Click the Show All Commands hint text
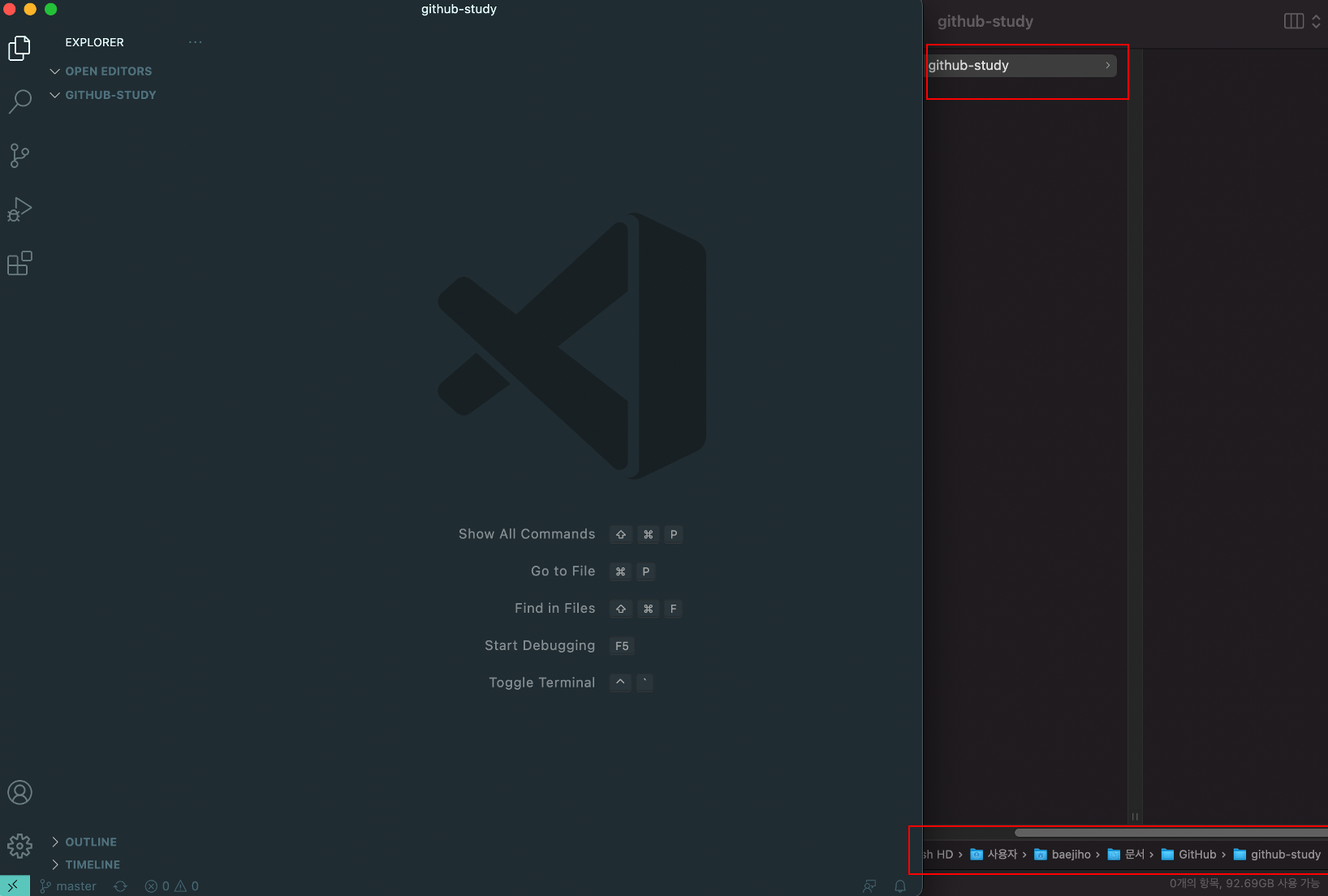Screen dimensions: 1328x896 [x=527, y=534]
